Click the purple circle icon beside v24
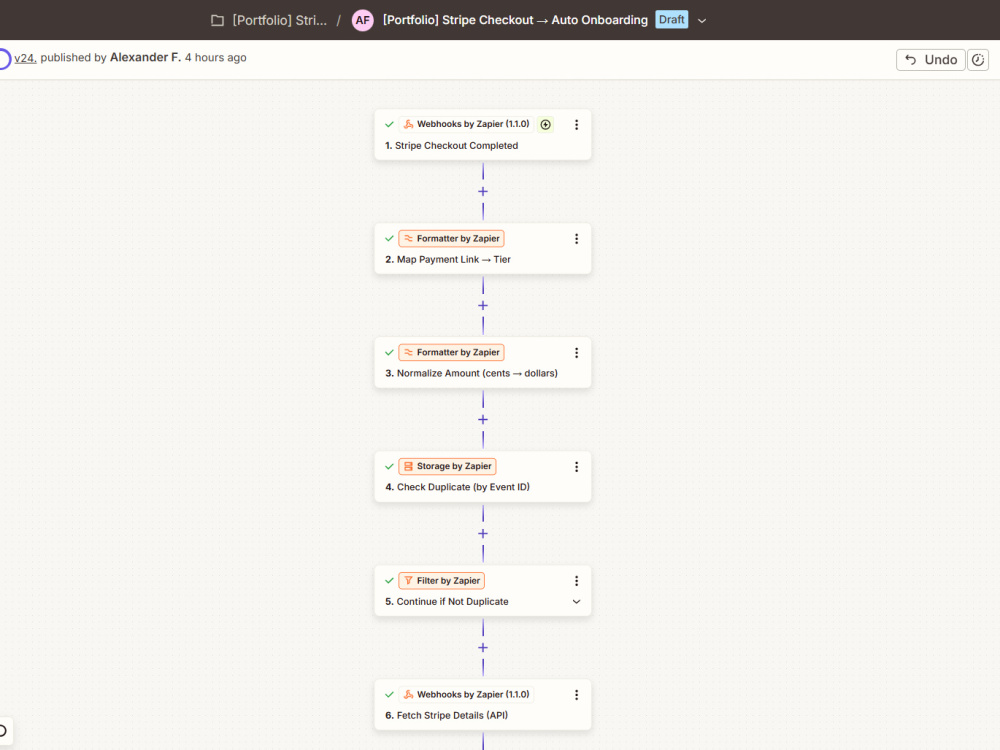This screenshot has height=750, width=1000. pos(4,59)
